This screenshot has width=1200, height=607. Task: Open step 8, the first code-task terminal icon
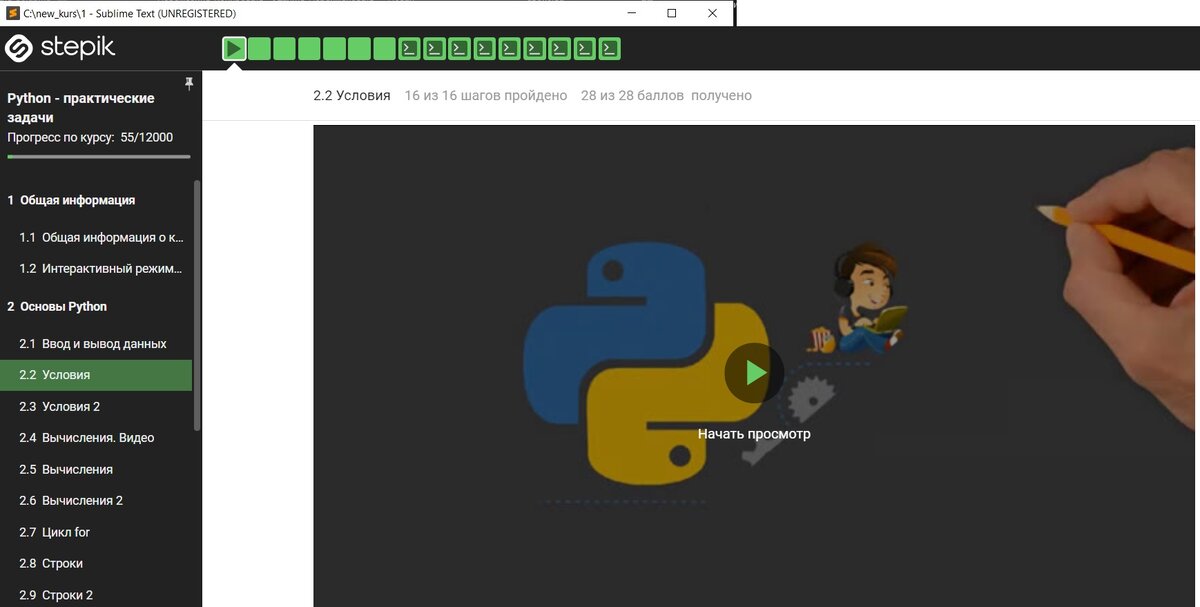409,48
